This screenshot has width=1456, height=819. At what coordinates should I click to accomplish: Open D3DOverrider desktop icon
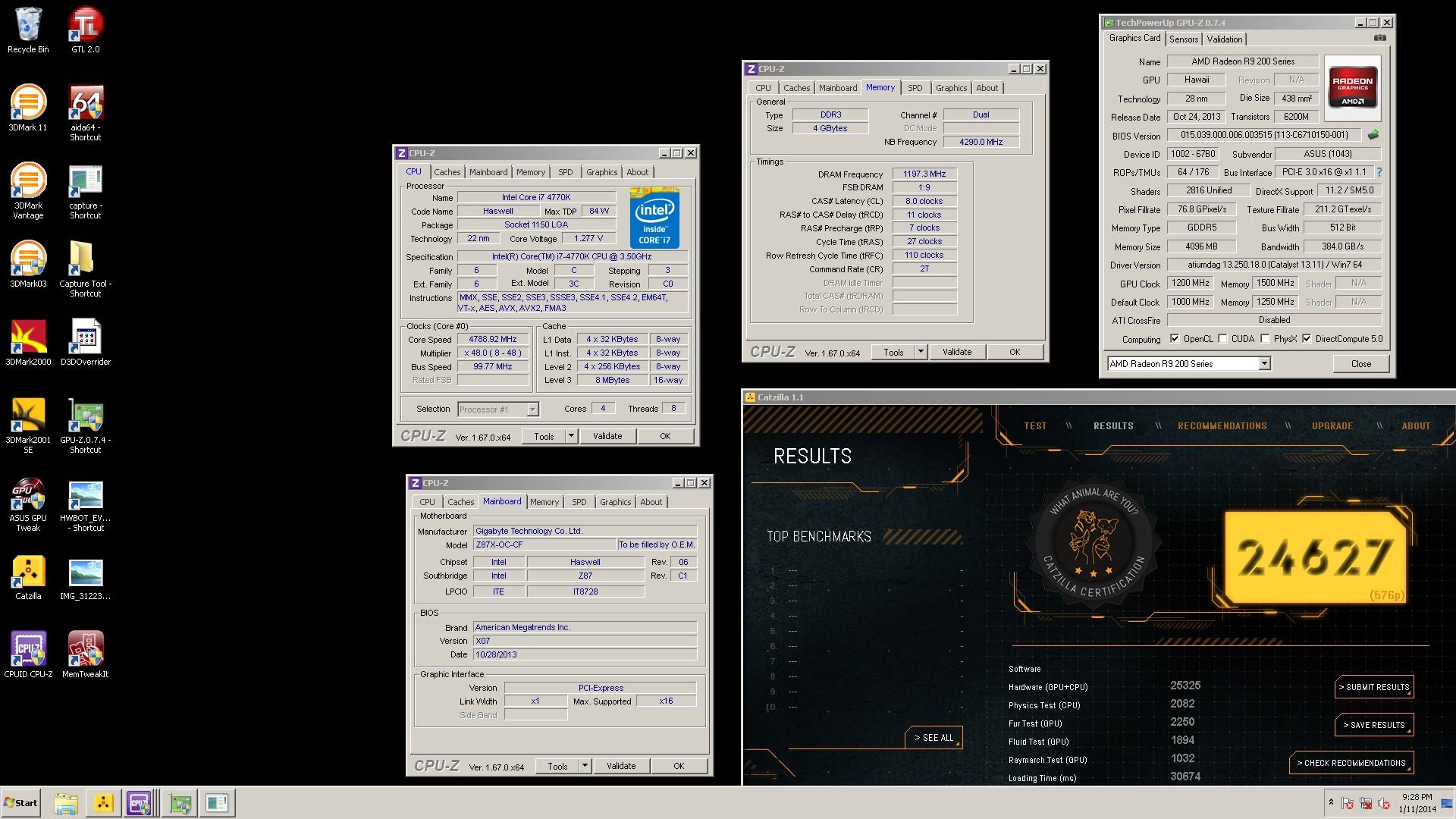pyautogui.click(x=85, y=343)
